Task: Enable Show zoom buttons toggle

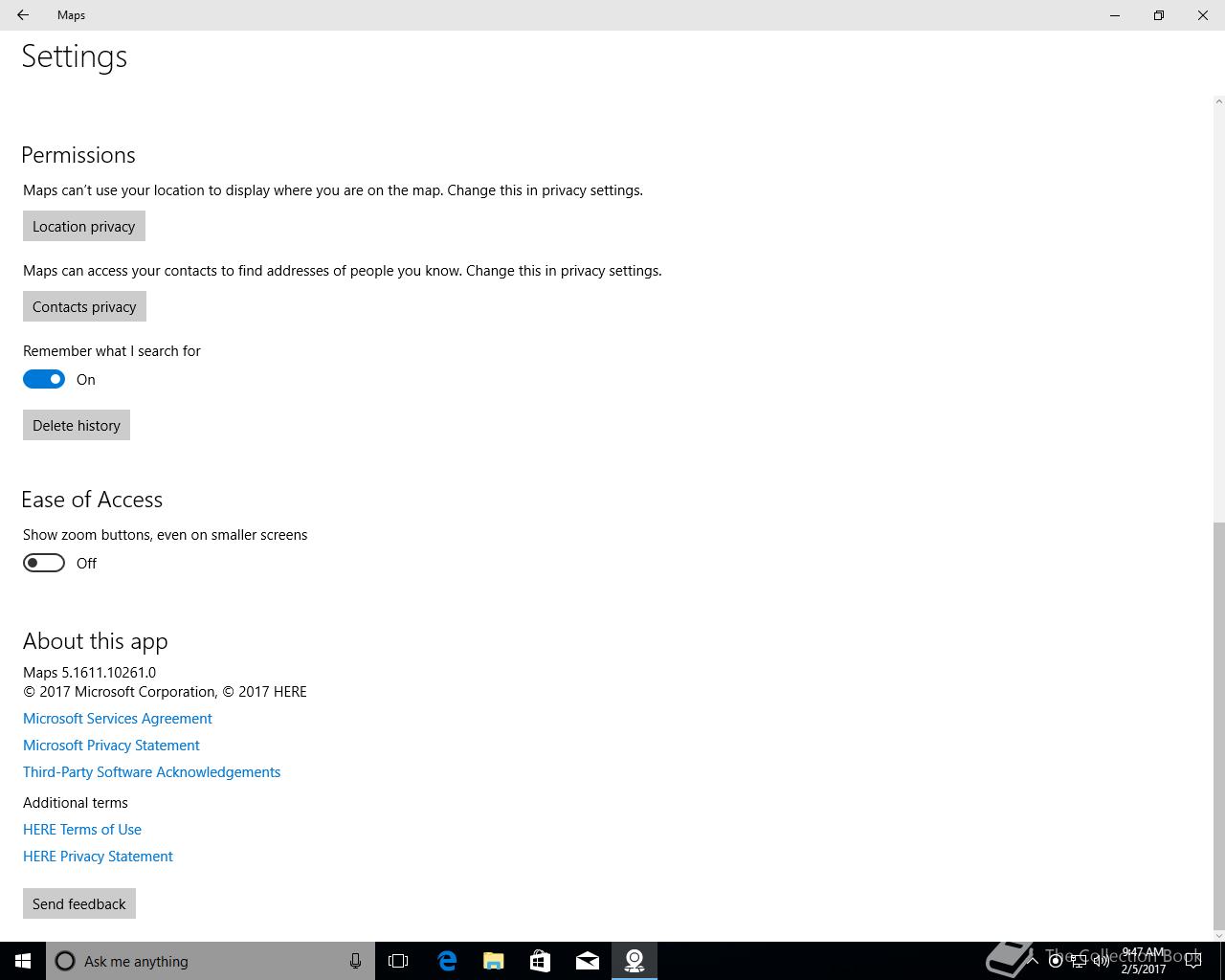Action: pos(44,563)
